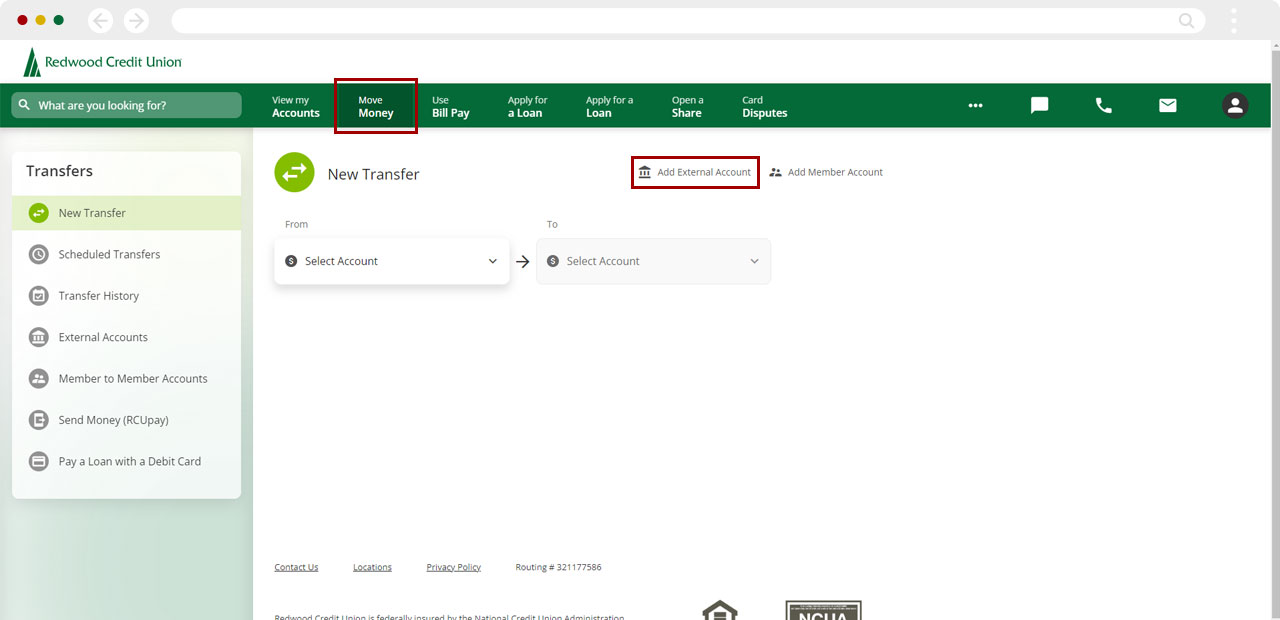Click the phone call icon
The height and width of the screenshot is (620, 1280).
1104,105
